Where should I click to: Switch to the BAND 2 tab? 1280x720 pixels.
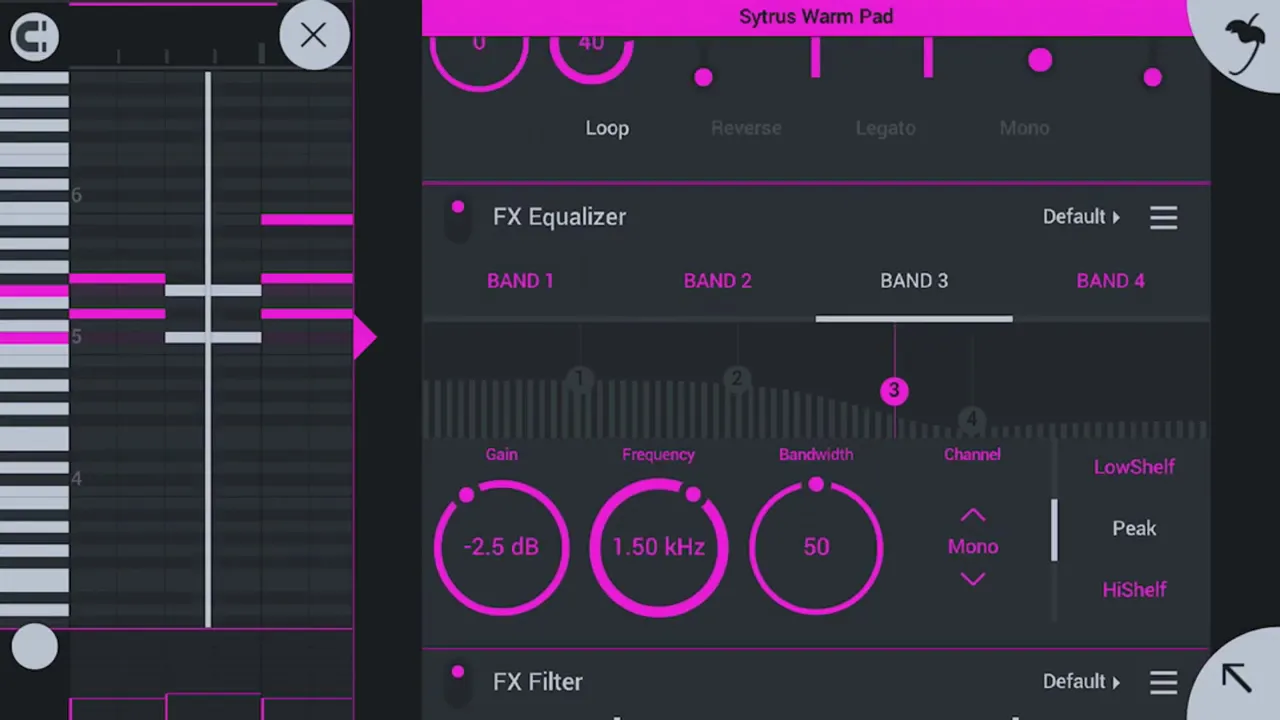point(717,281)
